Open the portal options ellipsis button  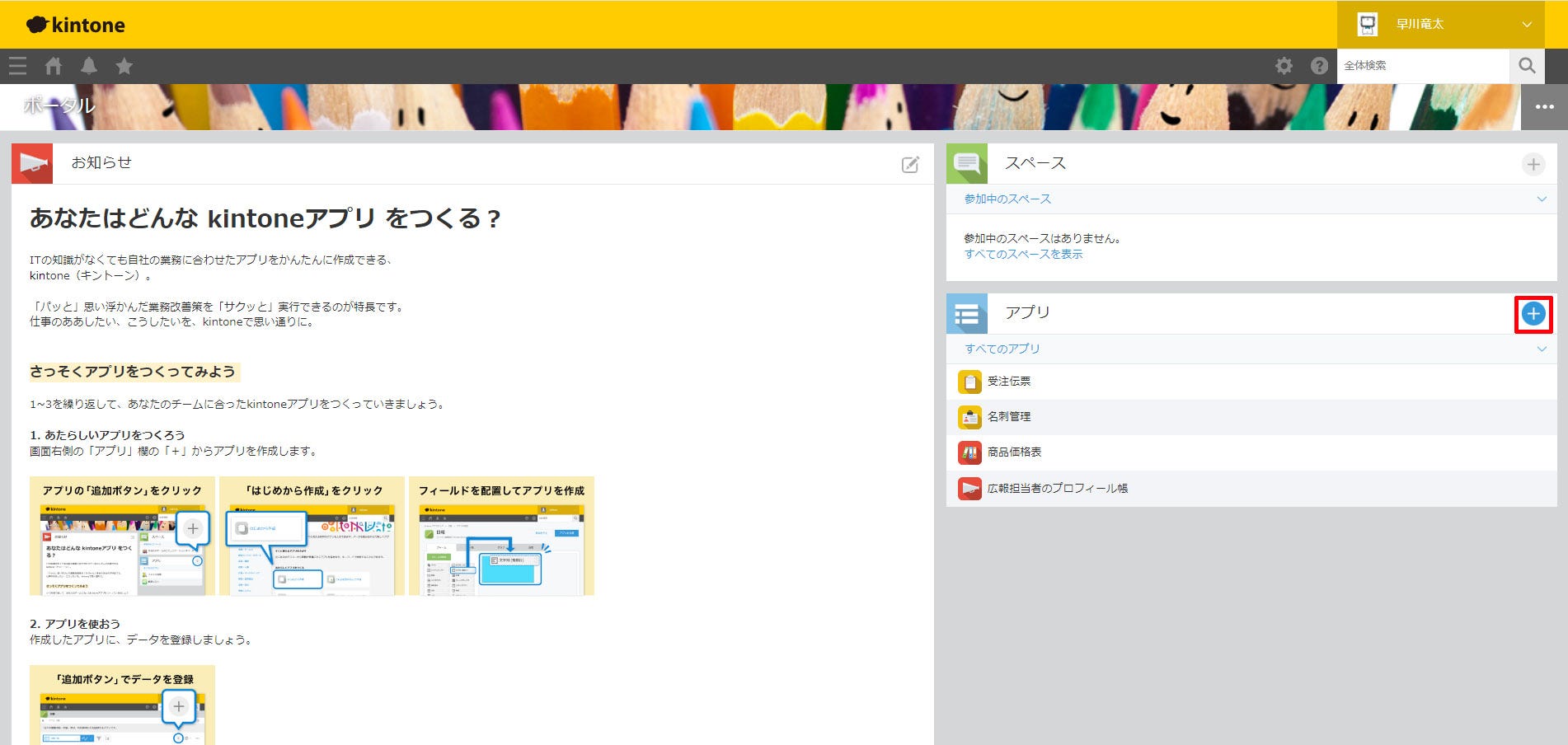point(1544,107)
